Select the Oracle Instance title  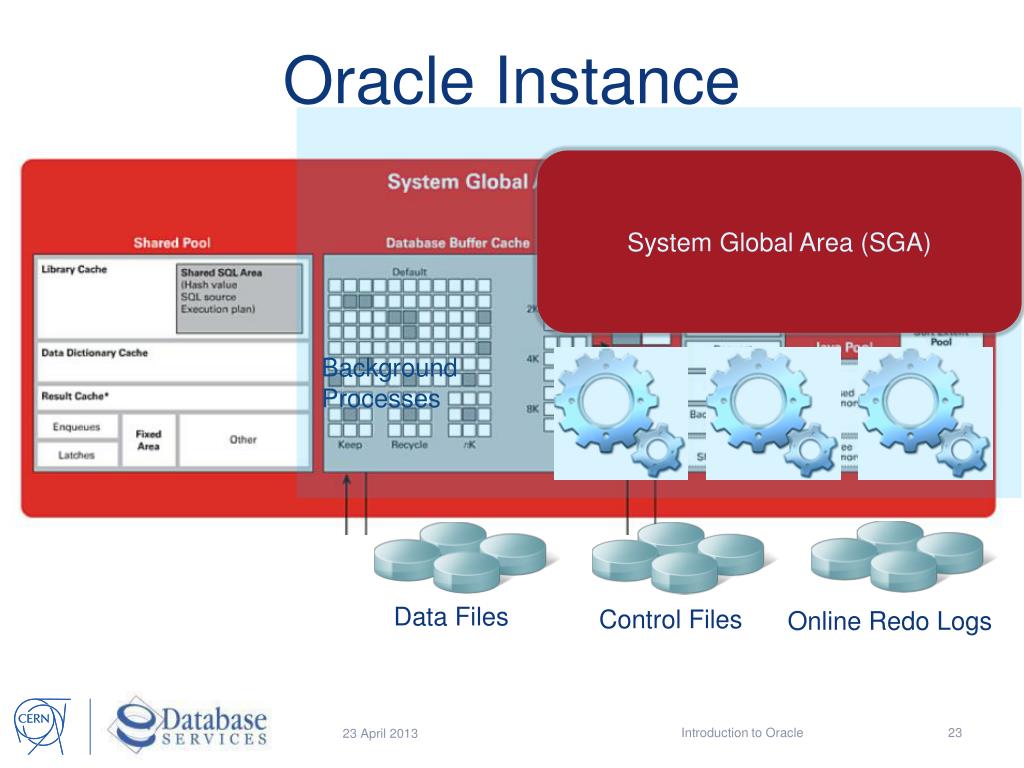pyautogui.click(x=511, y=80)
